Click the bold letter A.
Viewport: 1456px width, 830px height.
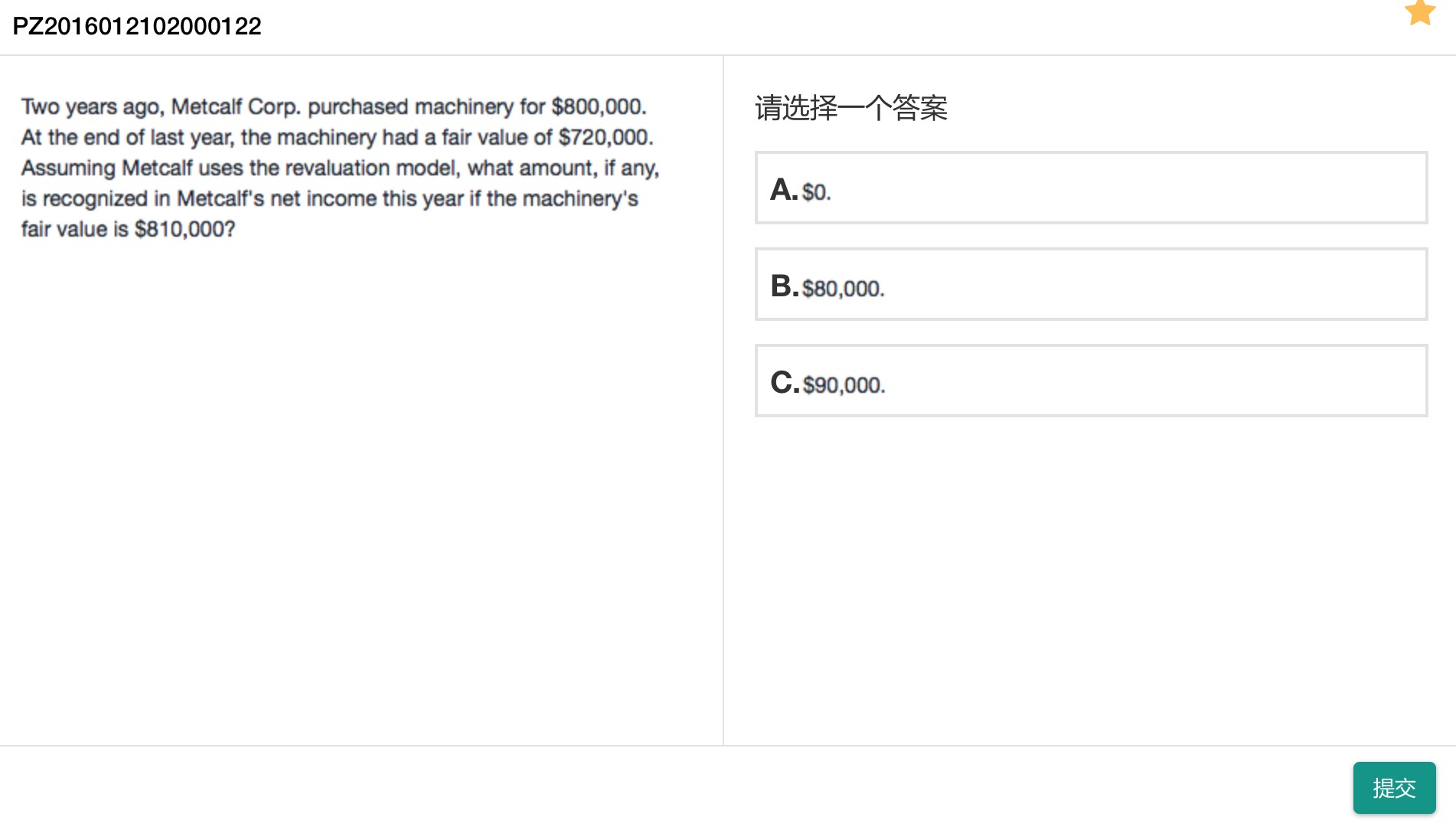pos(782,189)
